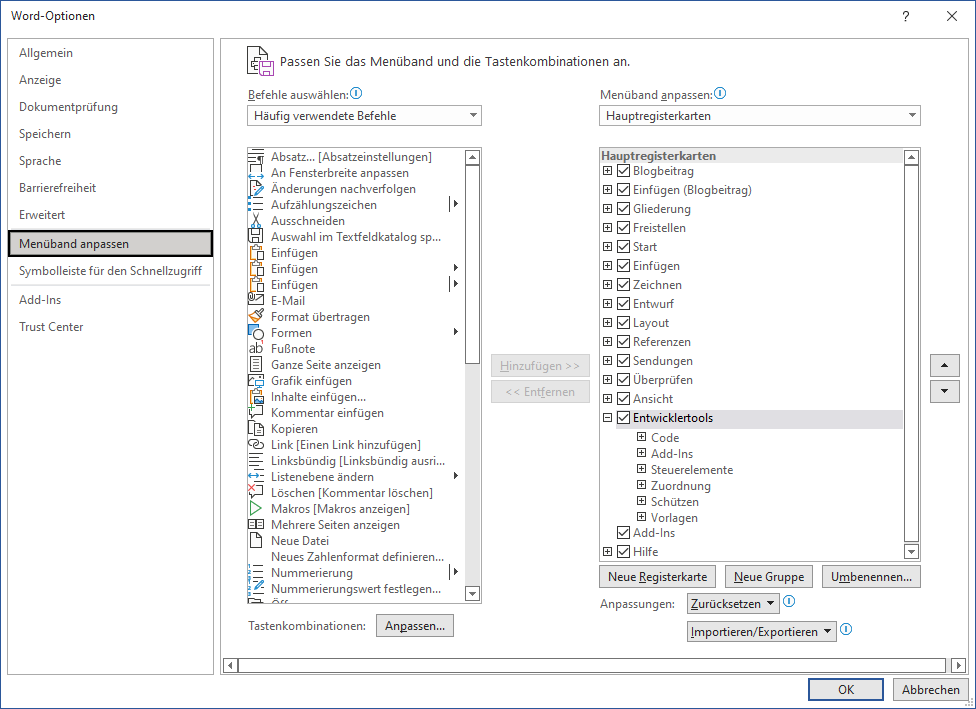The image size is (976, 709).
Task: Open the Zurücksetzen dropdown button
Action: point(733,604)
